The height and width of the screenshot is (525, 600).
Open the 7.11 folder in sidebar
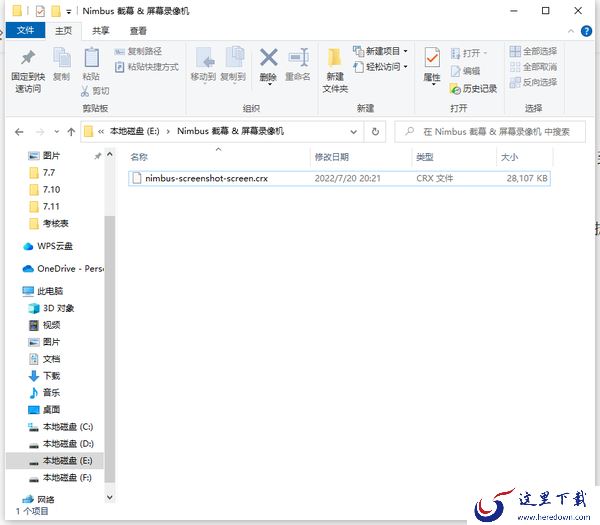coord(45,207)
